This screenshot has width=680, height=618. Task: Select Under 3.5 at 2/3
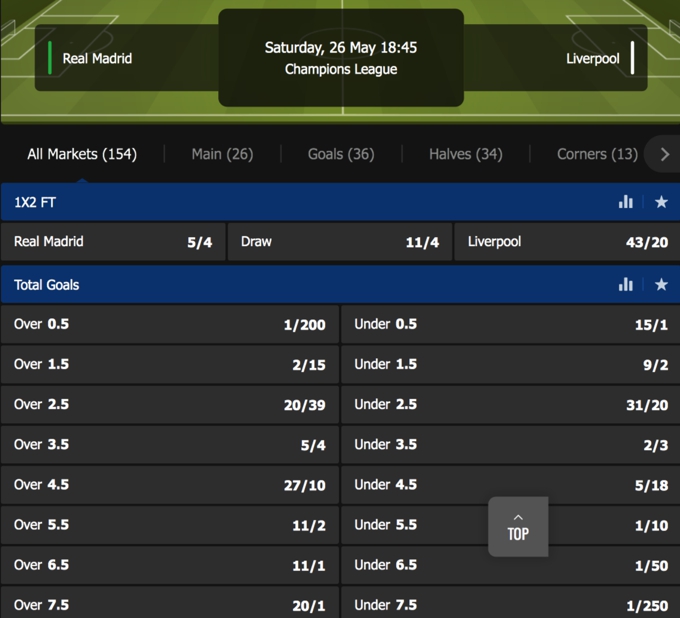click(510, 445)
